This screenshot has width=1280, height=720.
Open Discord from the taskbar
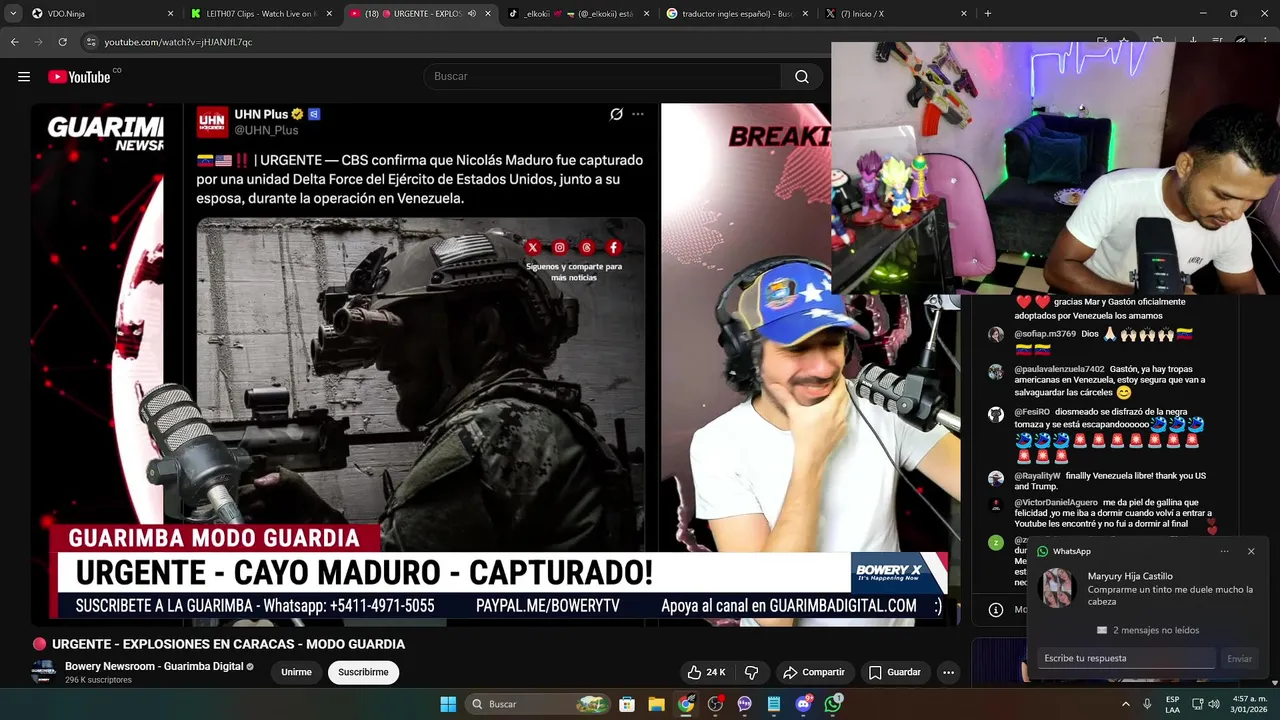(804, 704)
